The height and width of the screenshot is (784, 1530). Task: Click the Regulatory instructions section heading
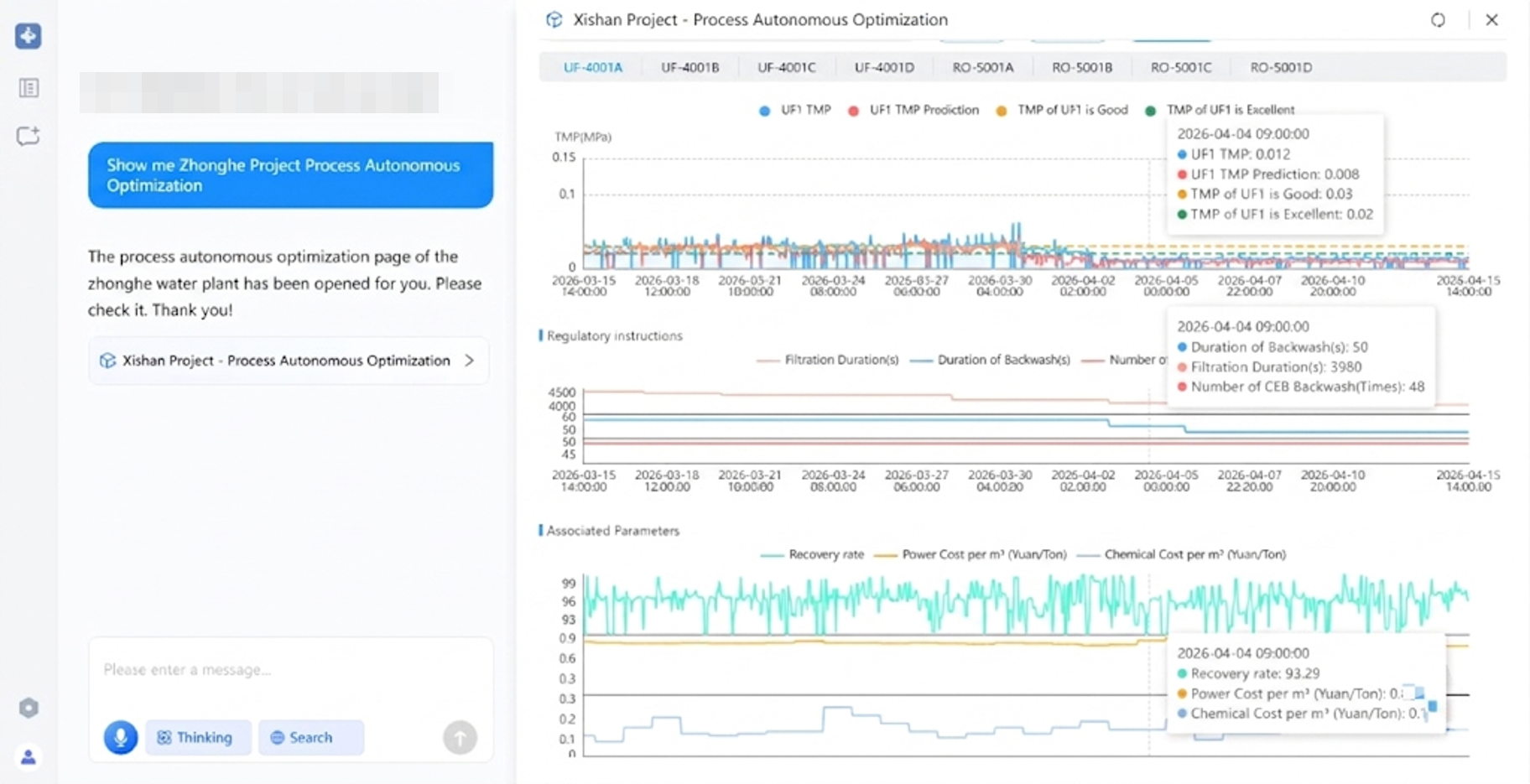pos(614,336)
